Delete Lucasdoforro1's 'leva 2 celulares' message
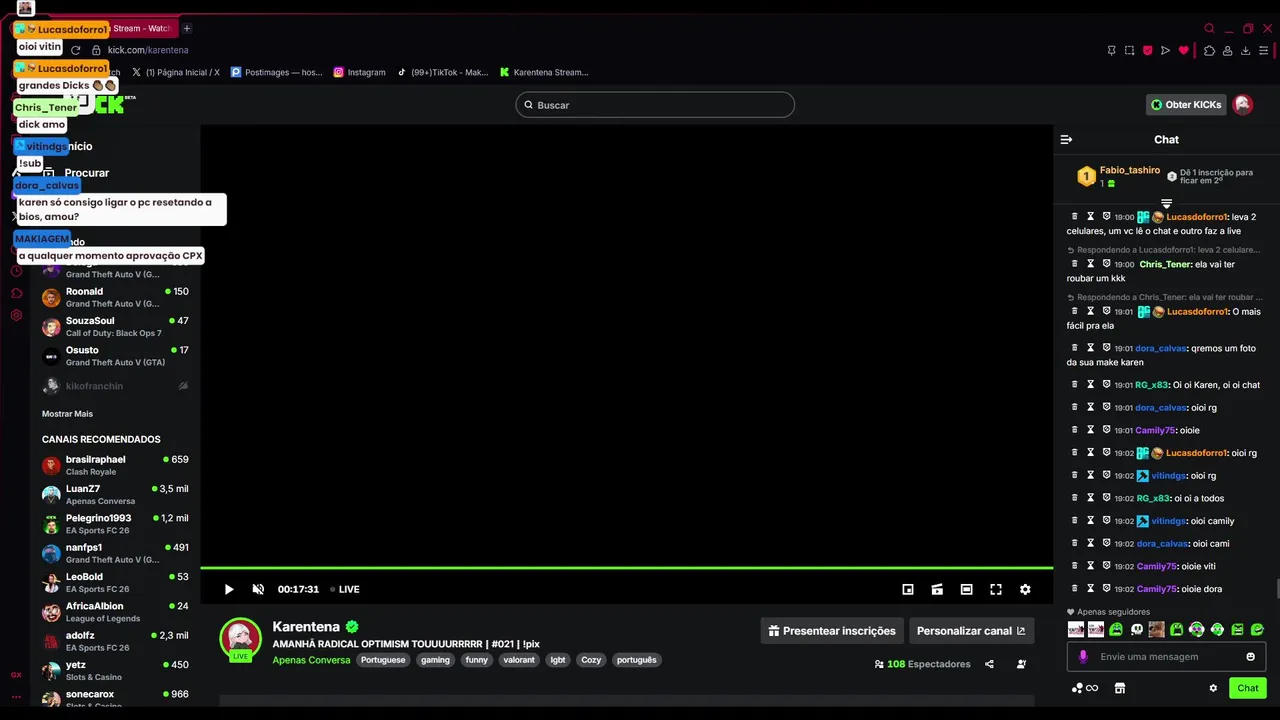 click(1075, 216)
